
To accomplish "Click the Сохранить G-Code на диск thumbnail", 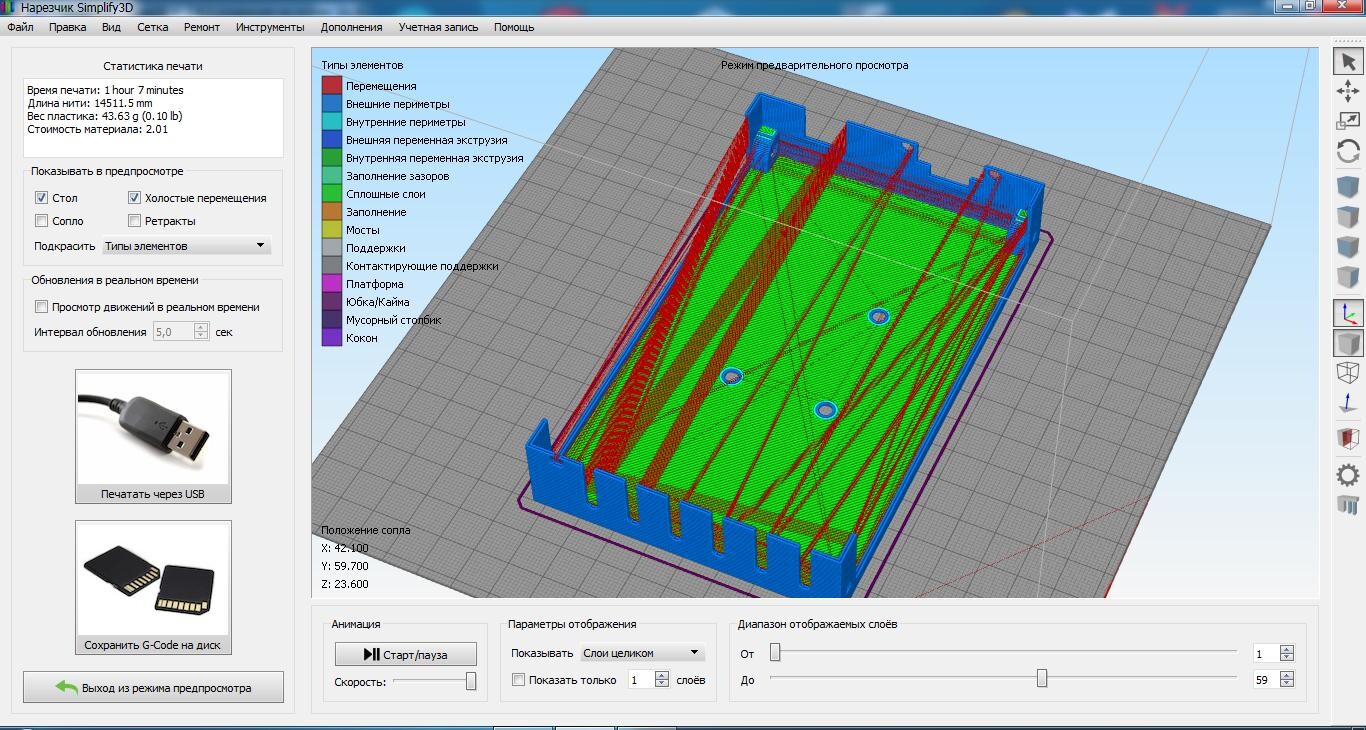I will pos(153,586).
